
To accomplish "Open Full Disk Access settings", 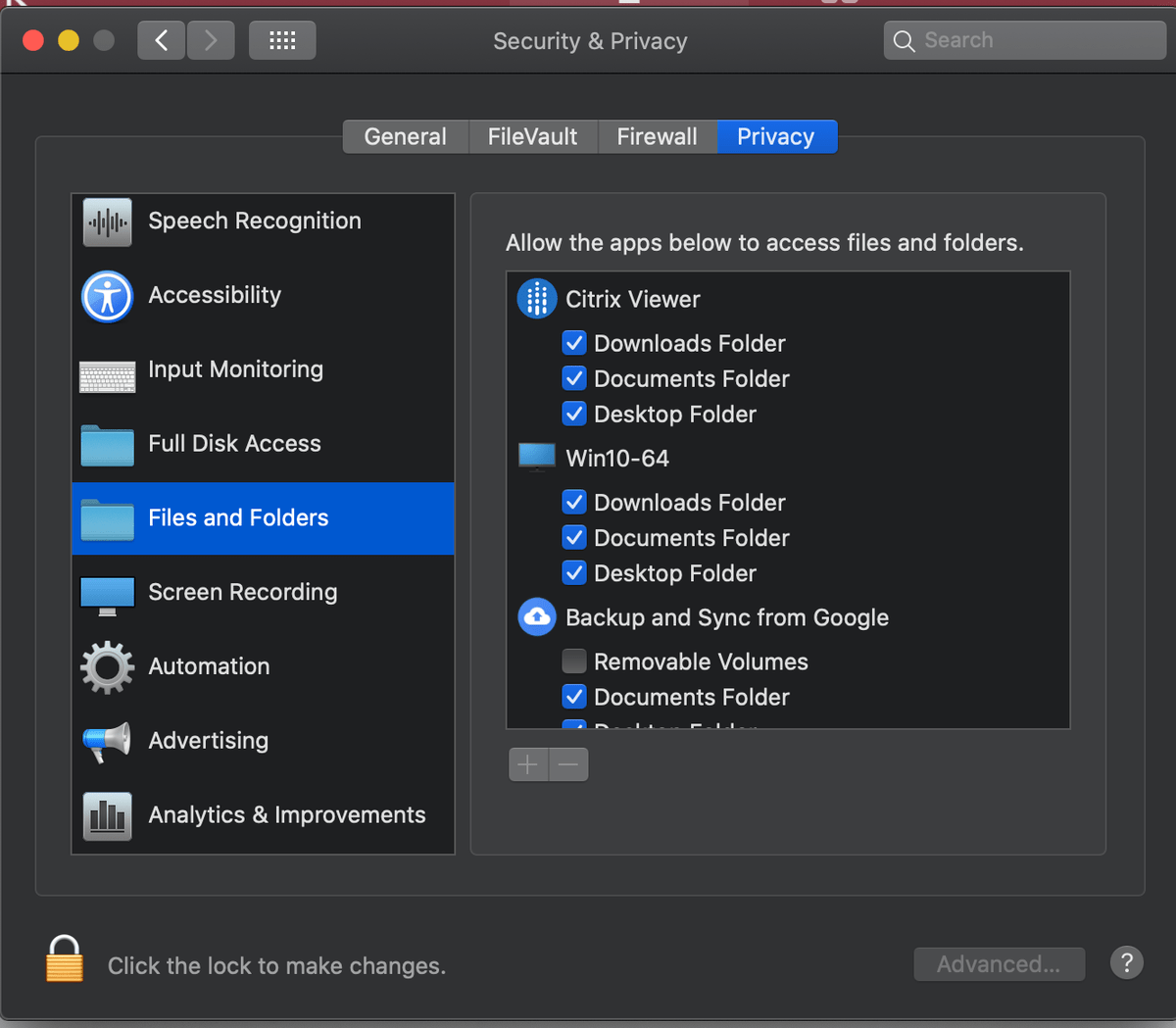I will [234, 444].
